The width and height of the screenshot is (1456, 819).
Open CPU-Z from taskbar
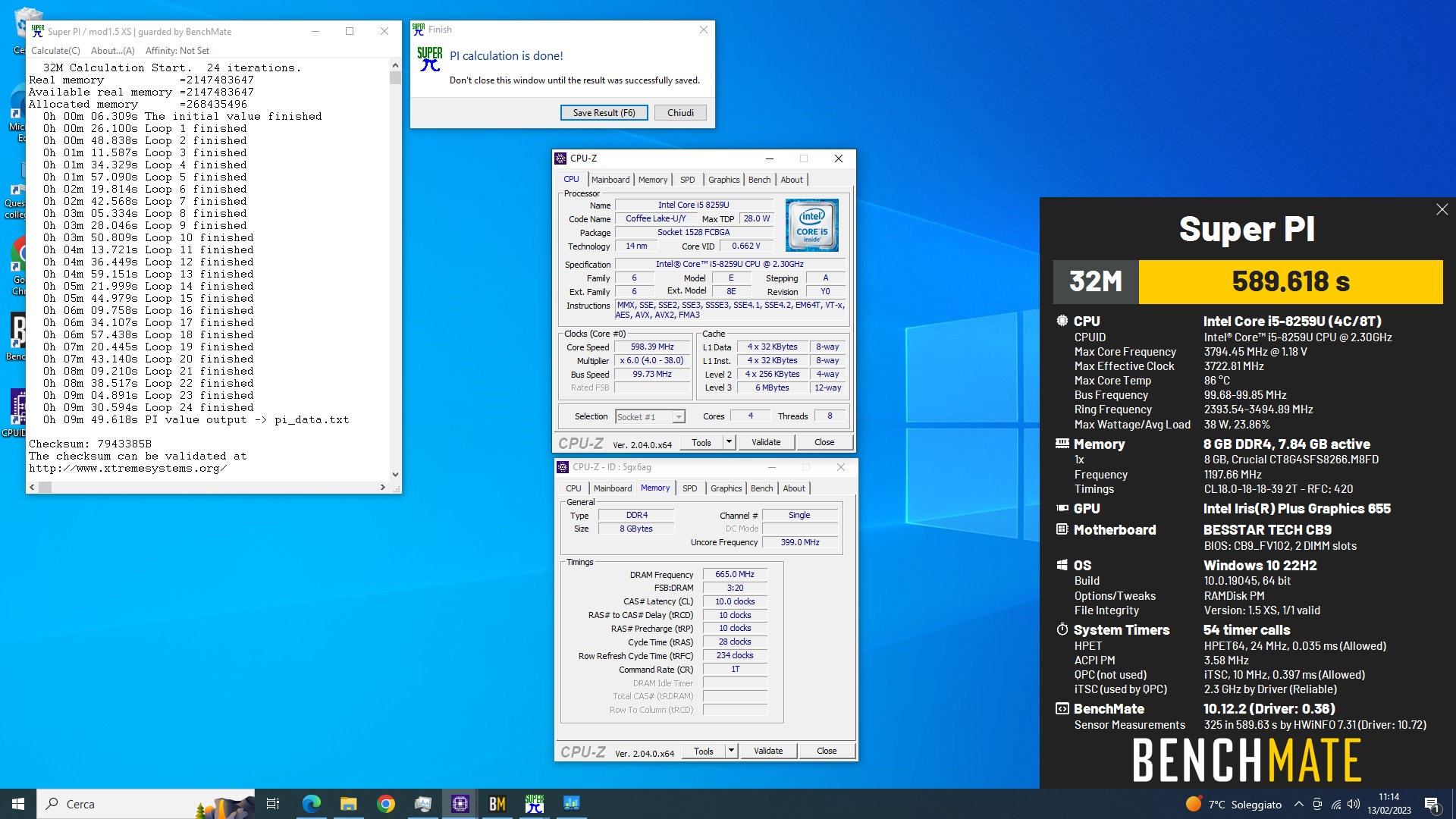(460, 804)
